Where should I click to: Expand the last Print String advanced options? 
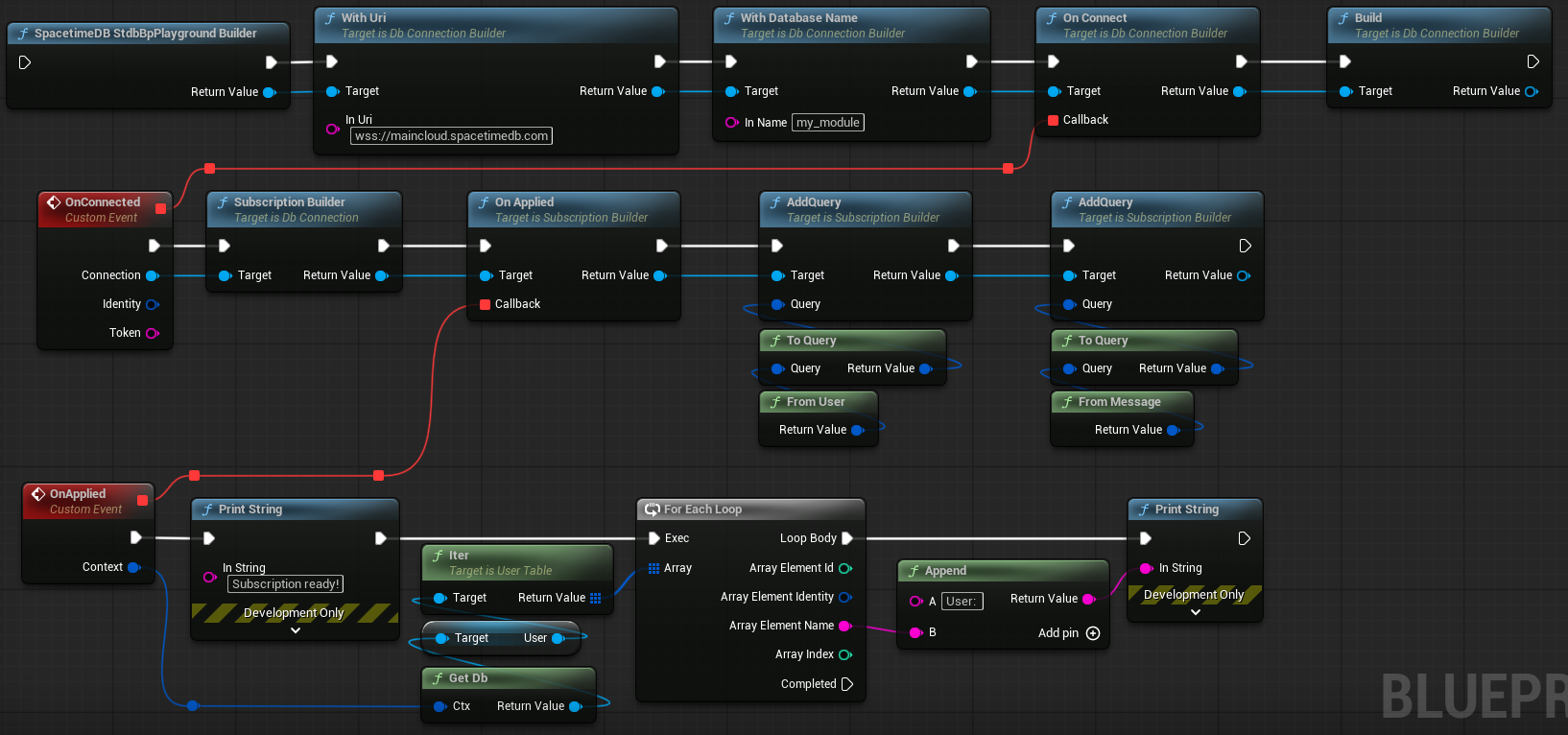pyautogui.click(x=1196, y=612)
